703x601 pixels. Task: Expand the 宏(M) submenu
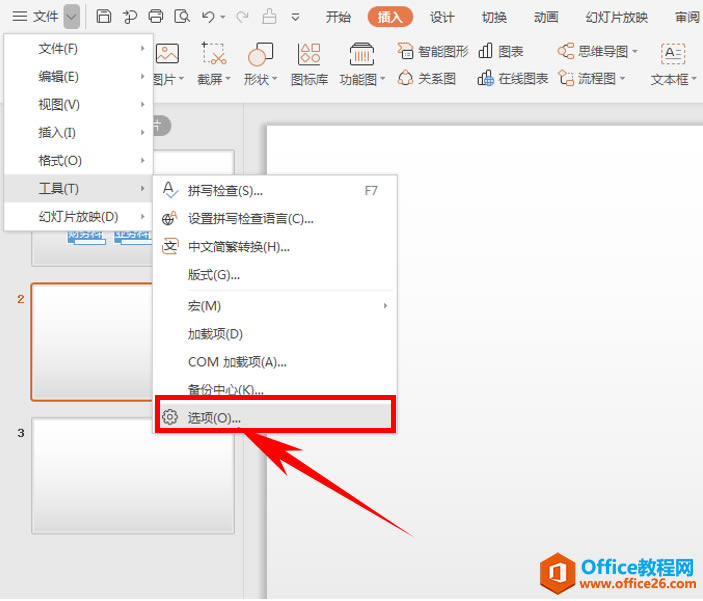tap(275, 306)
